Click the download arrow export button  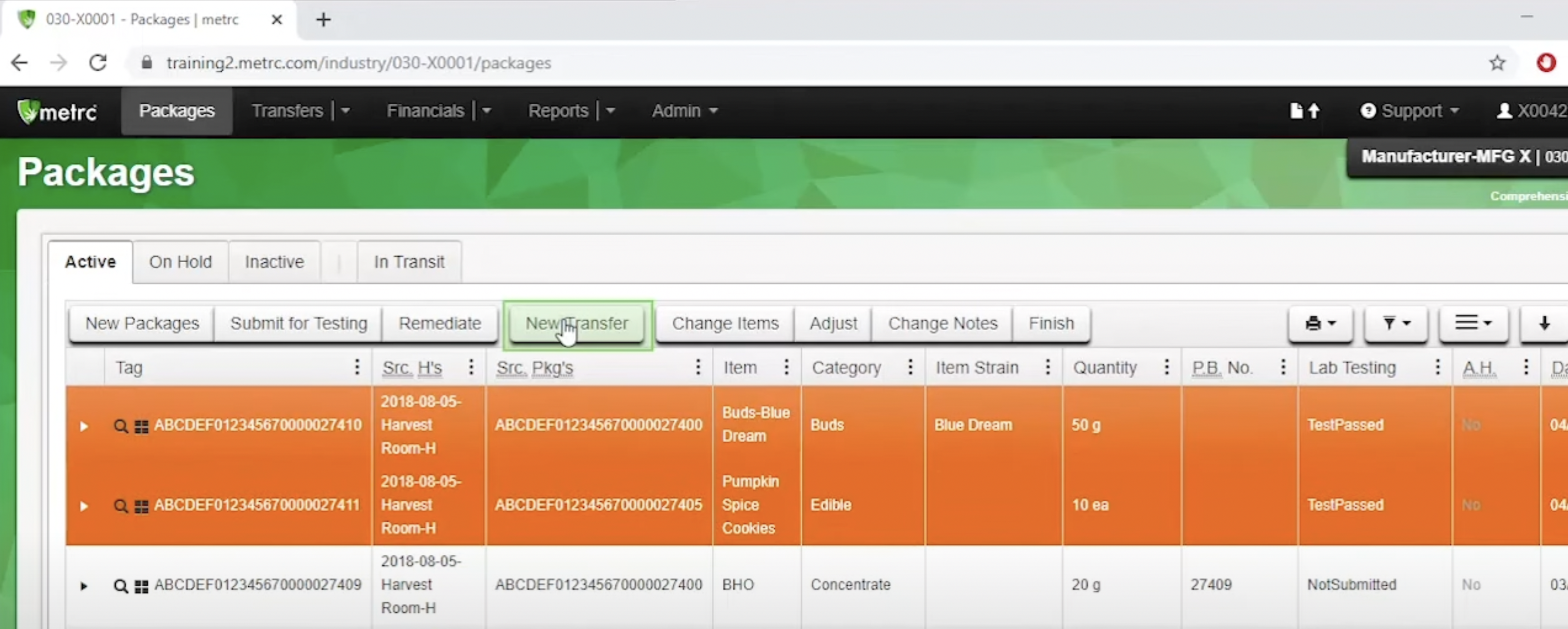tap(1544, 324)
